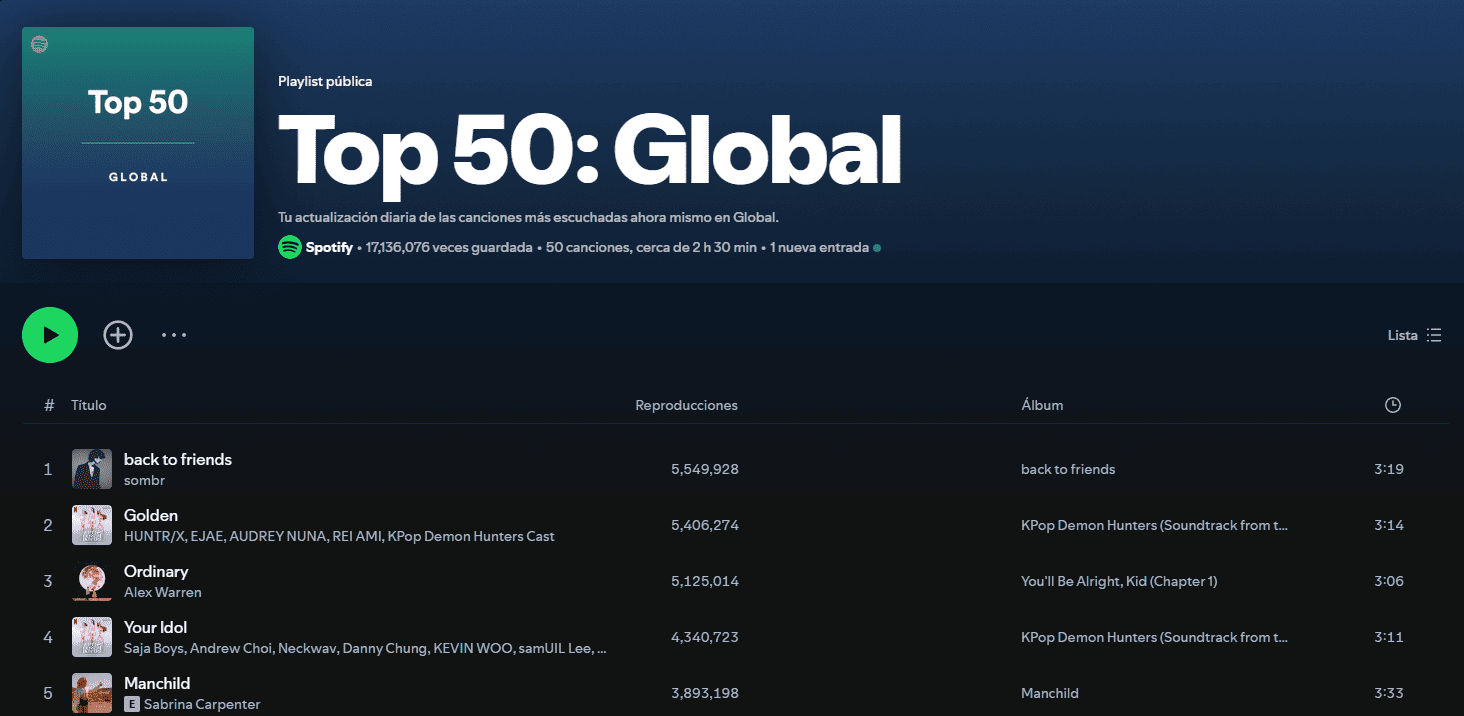Click the Reproducciones column header
This screenshot has height=716, width=1464.
tap(686, 405)
